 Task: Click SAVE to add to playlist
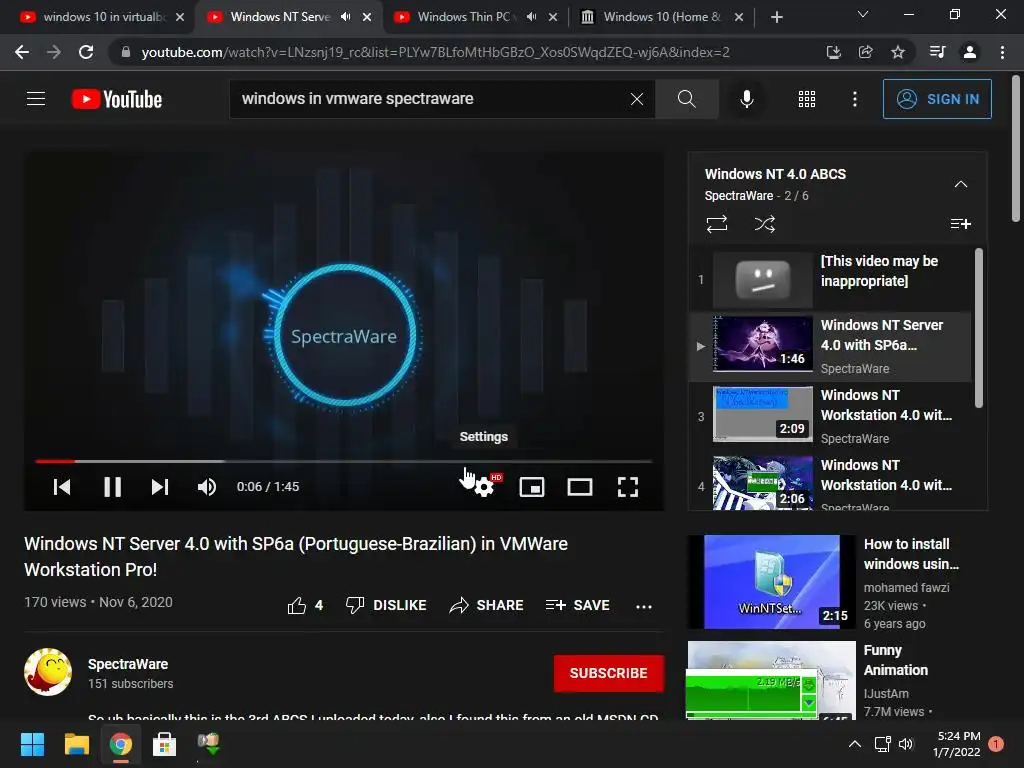[577, 605]
